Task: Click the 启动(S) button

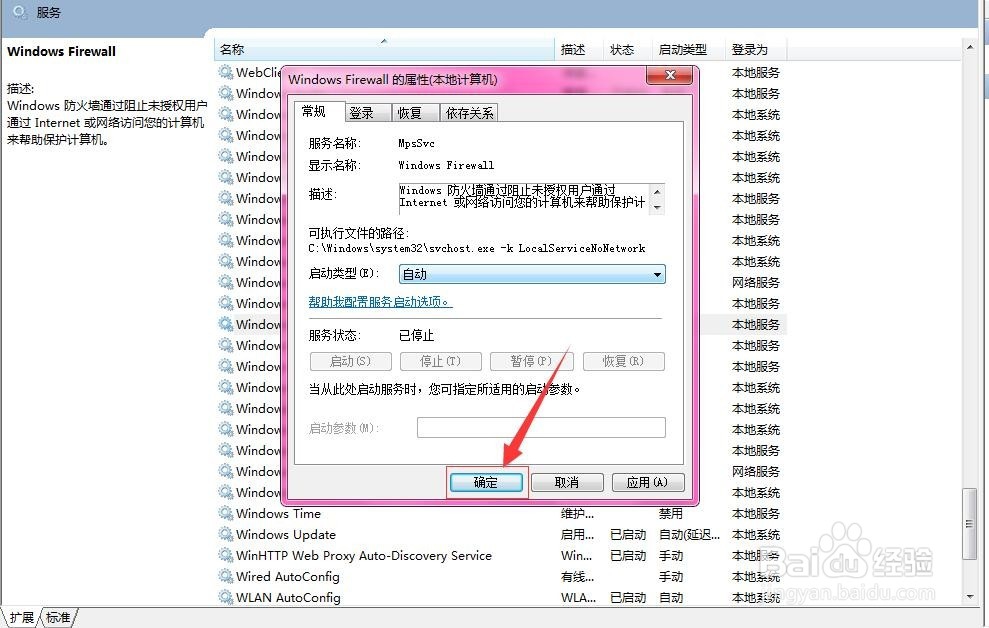Action: (351, 361)
